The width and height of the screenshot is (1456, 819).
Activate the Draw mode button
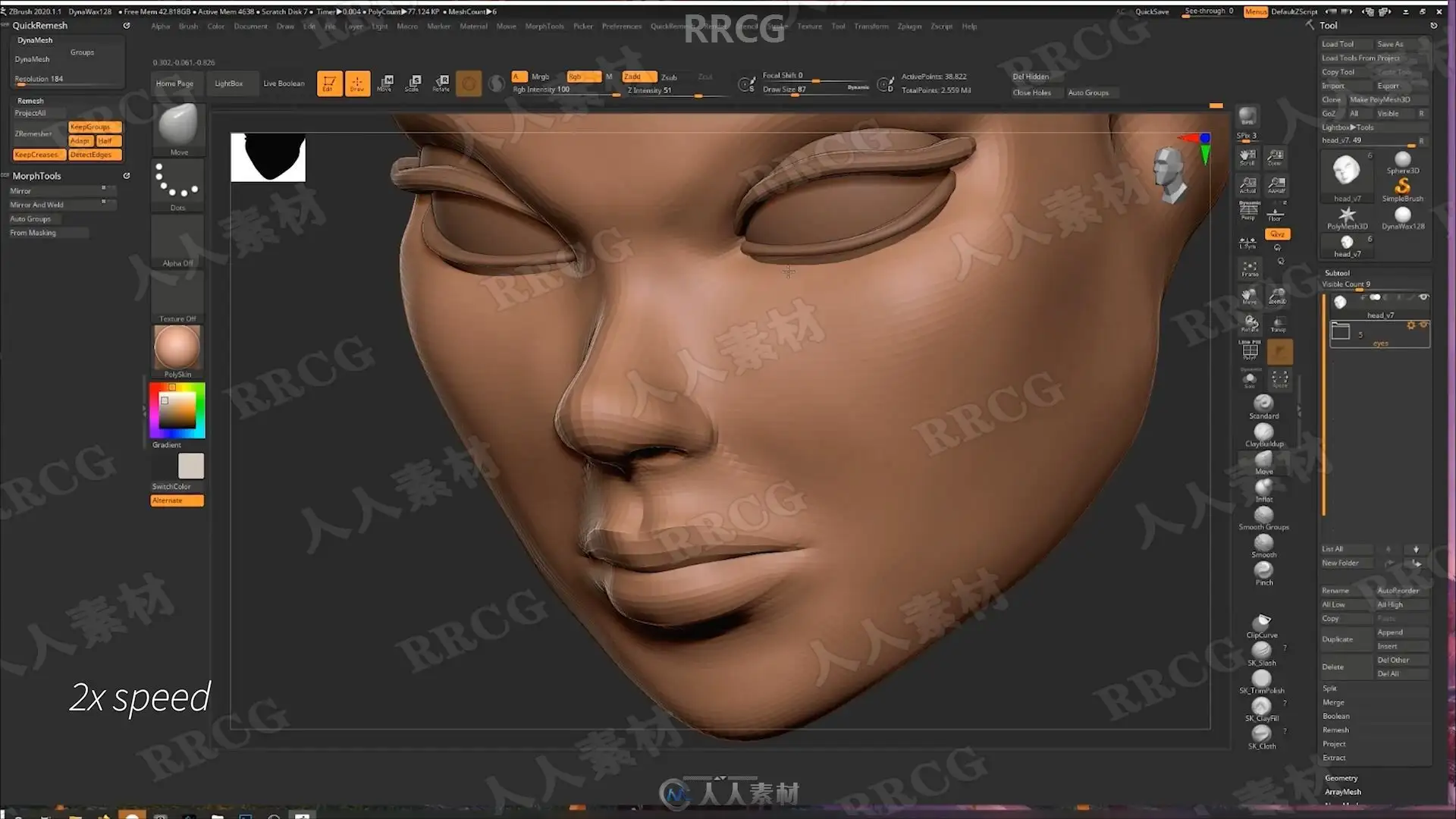pos(357,83)
